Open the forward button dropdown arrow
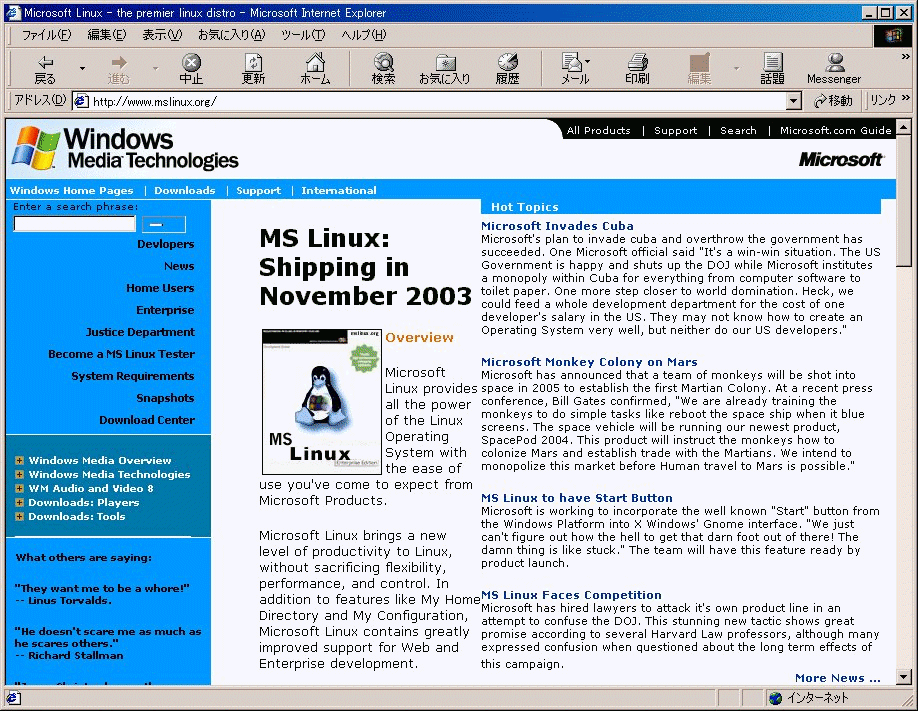The image size is (918, 711). click(x=155, y=69)
